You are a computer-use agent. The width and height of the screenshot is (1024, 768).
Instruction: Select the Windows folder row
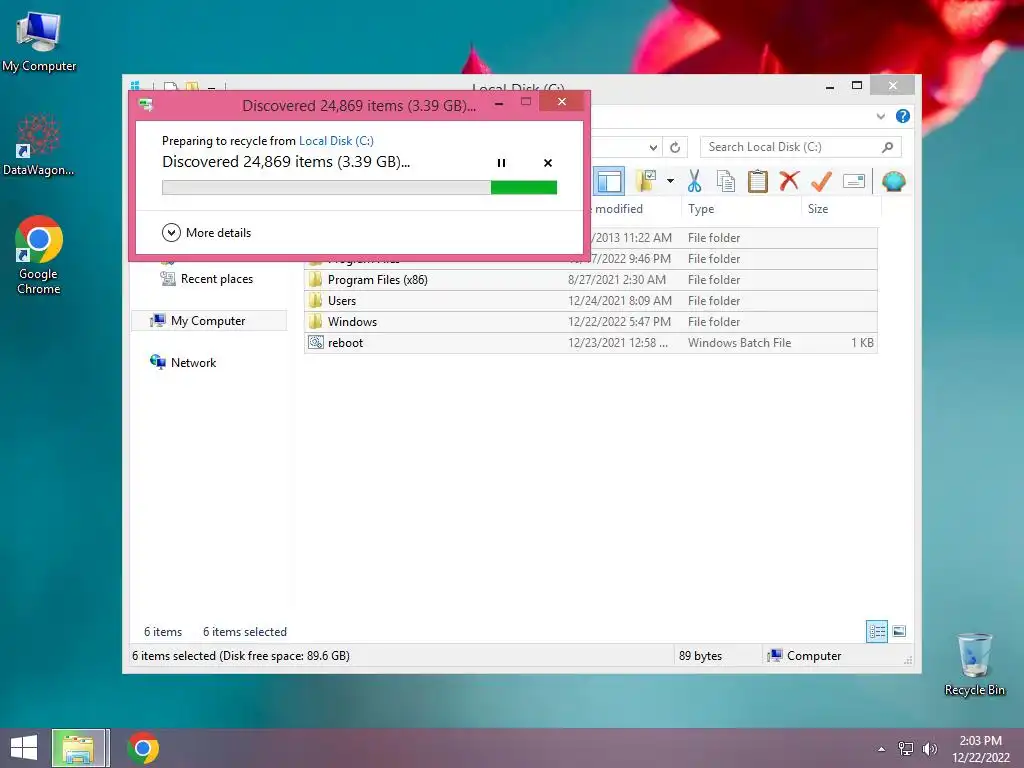590,321
